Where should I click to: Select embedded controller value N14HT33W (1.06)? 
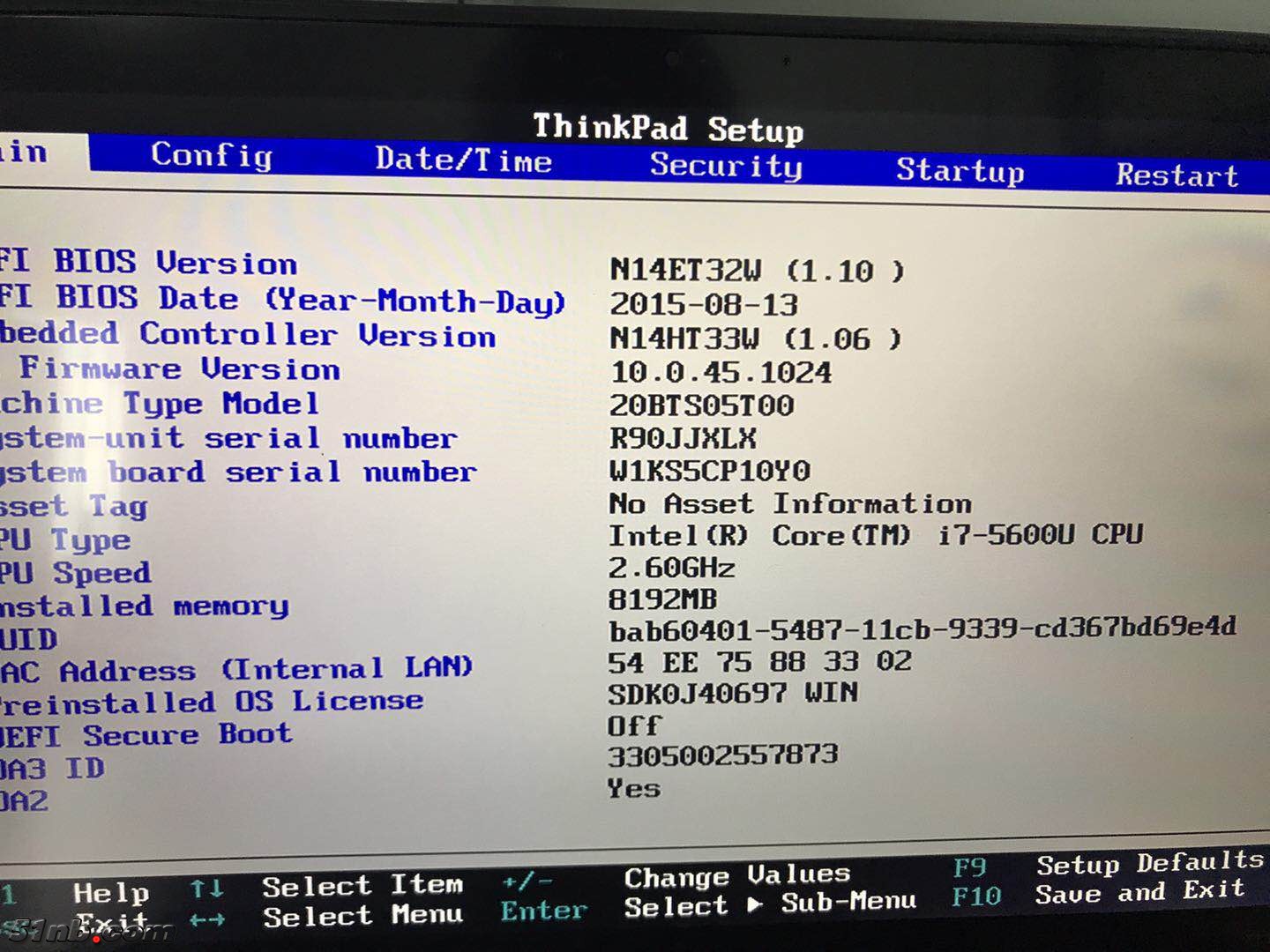click(x=756, y=338)
